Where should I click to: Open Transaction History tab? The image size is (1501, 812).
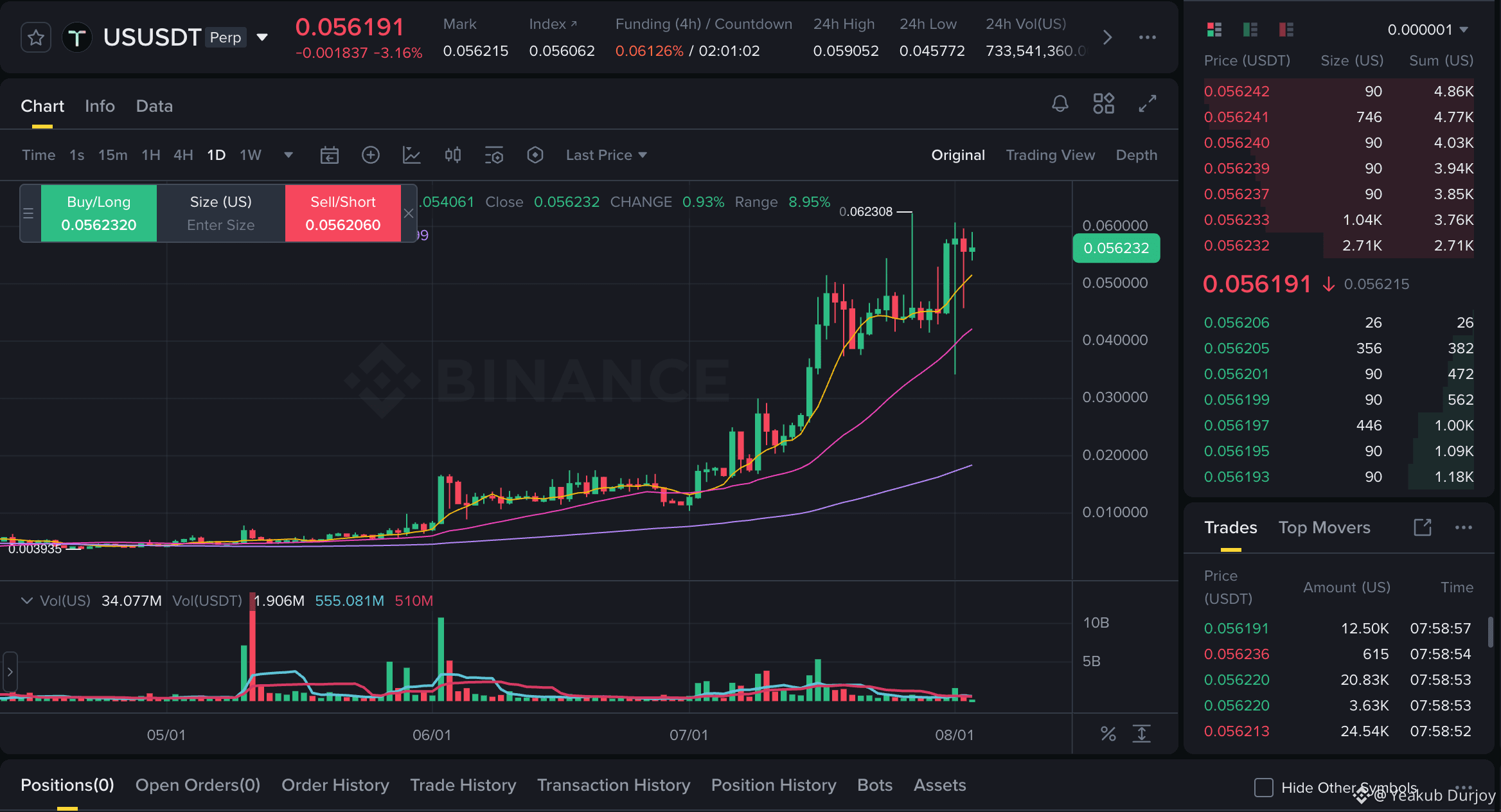(x=614, y=785)
